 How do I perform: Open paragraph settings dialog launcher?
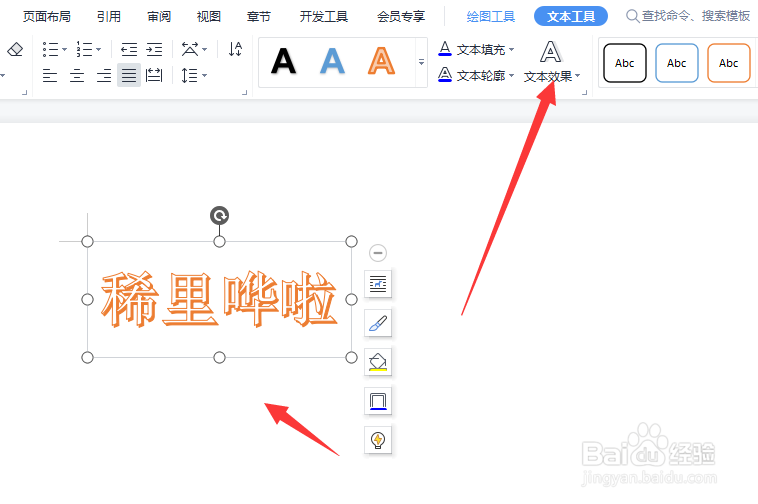click(245, 92)
